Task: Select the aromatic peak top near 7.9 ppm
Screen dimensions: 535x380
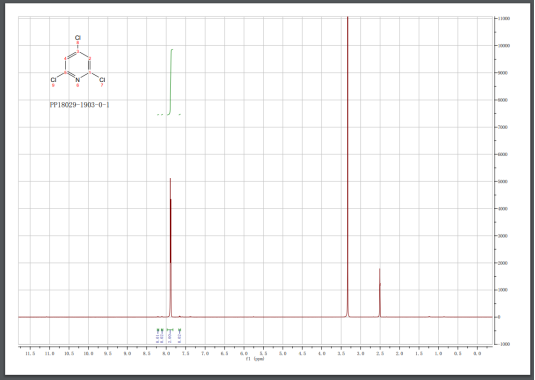Action: [170, 179]
